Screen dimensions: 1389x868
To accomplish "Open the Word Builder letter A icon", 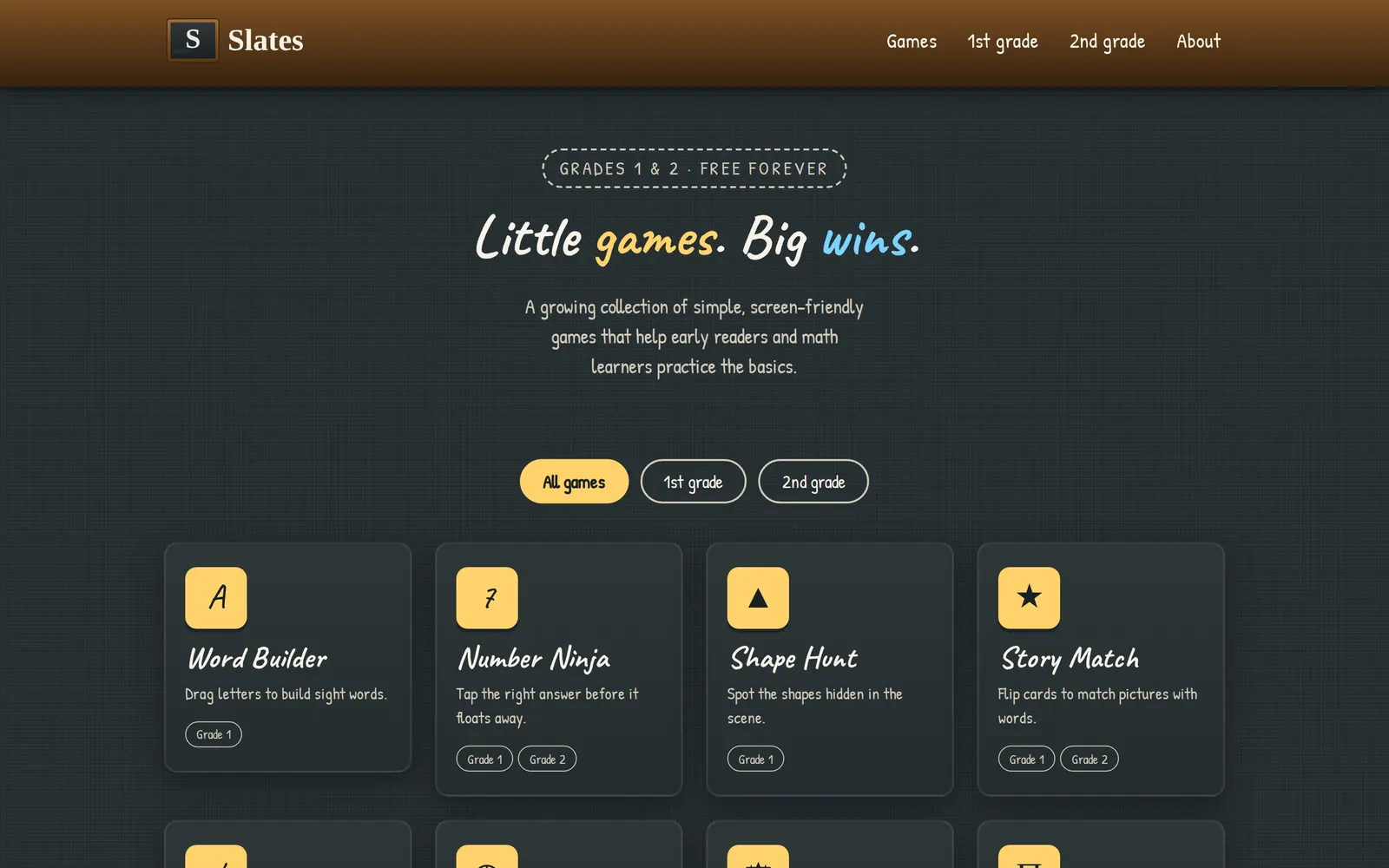I will pos(216,597).
